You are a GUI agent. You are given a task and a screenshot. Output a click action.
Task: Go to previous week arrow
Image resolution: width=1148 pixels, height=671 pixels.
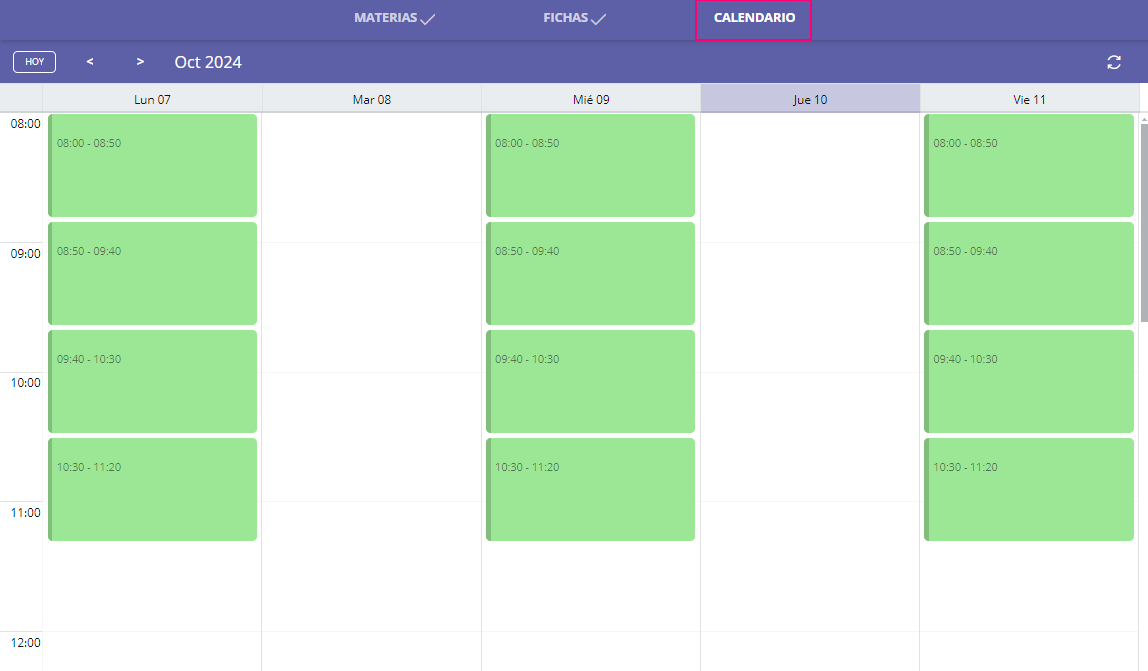point(90,62)
